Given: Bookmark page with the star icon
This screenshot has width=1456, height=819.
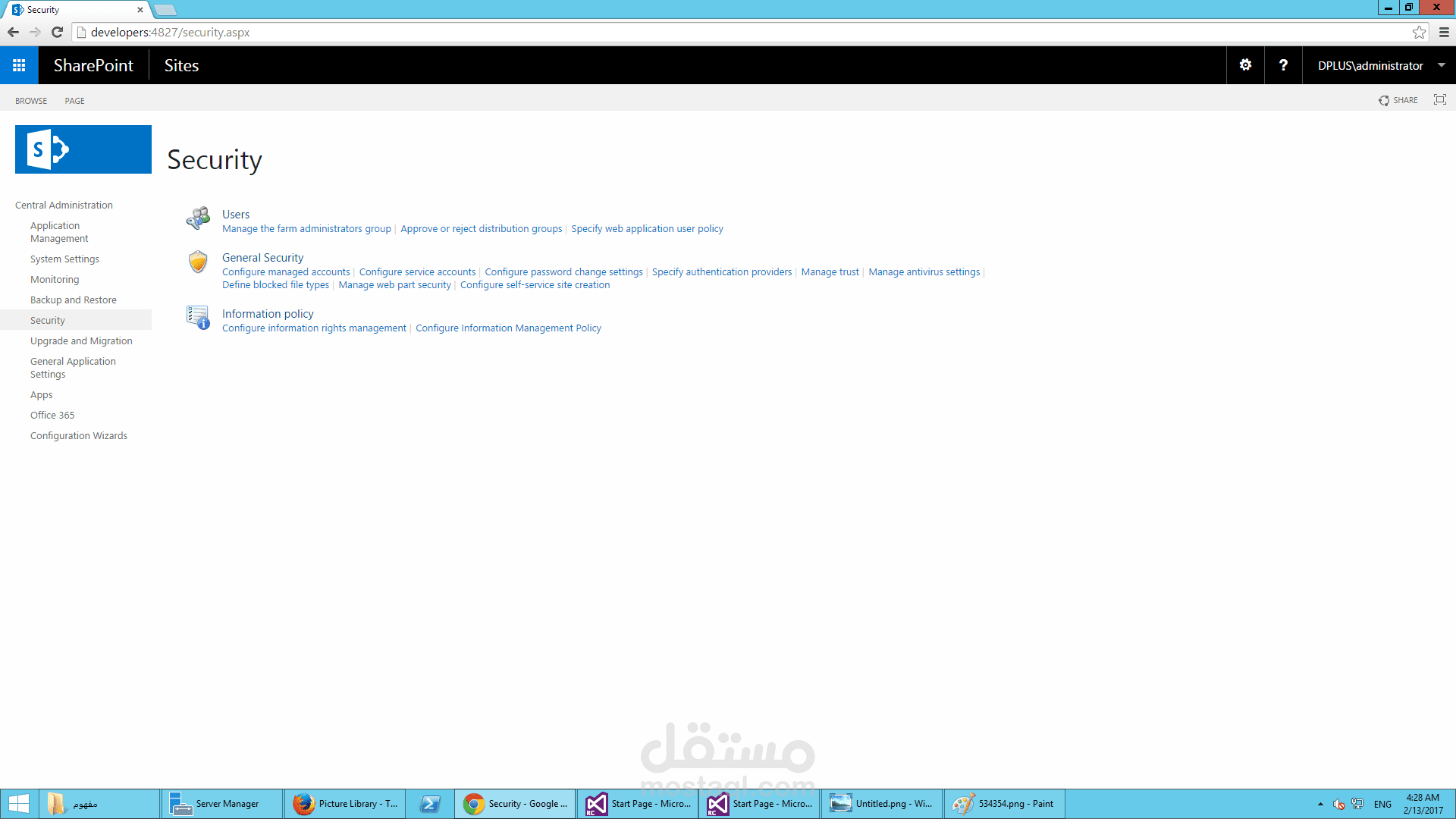Looking at the screenshot, I should click(1419, 33).
